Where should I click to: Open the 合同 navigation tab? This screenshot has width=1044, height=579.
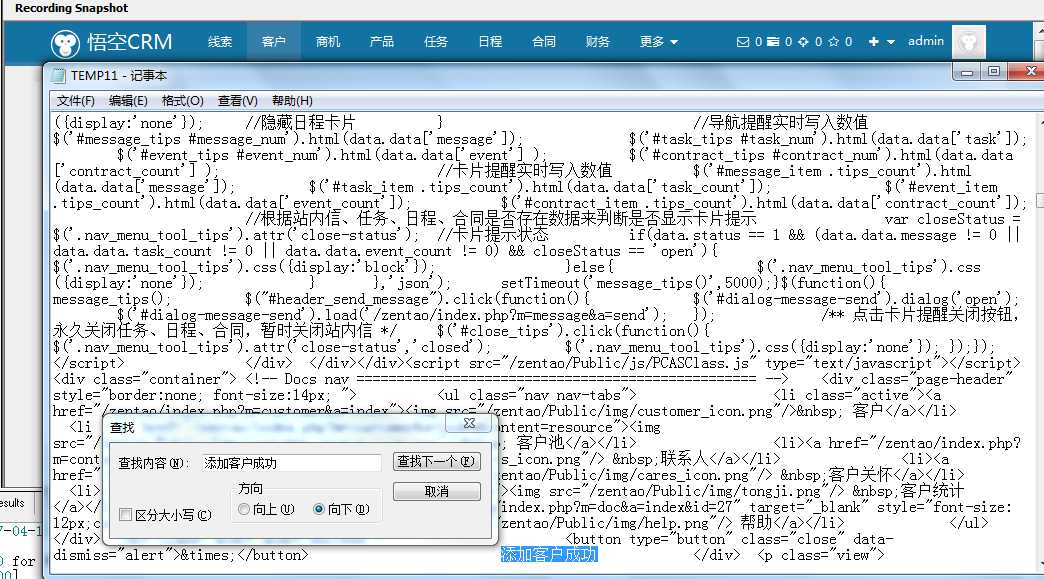click(544, 42)
